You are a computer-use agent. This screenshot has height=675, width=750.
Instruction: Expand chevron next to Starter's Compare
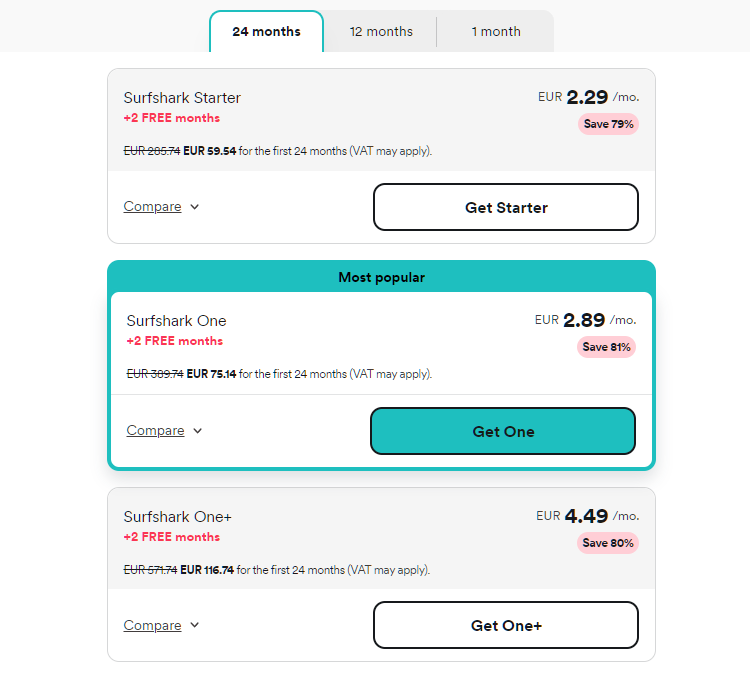click(x=195, y=207)
